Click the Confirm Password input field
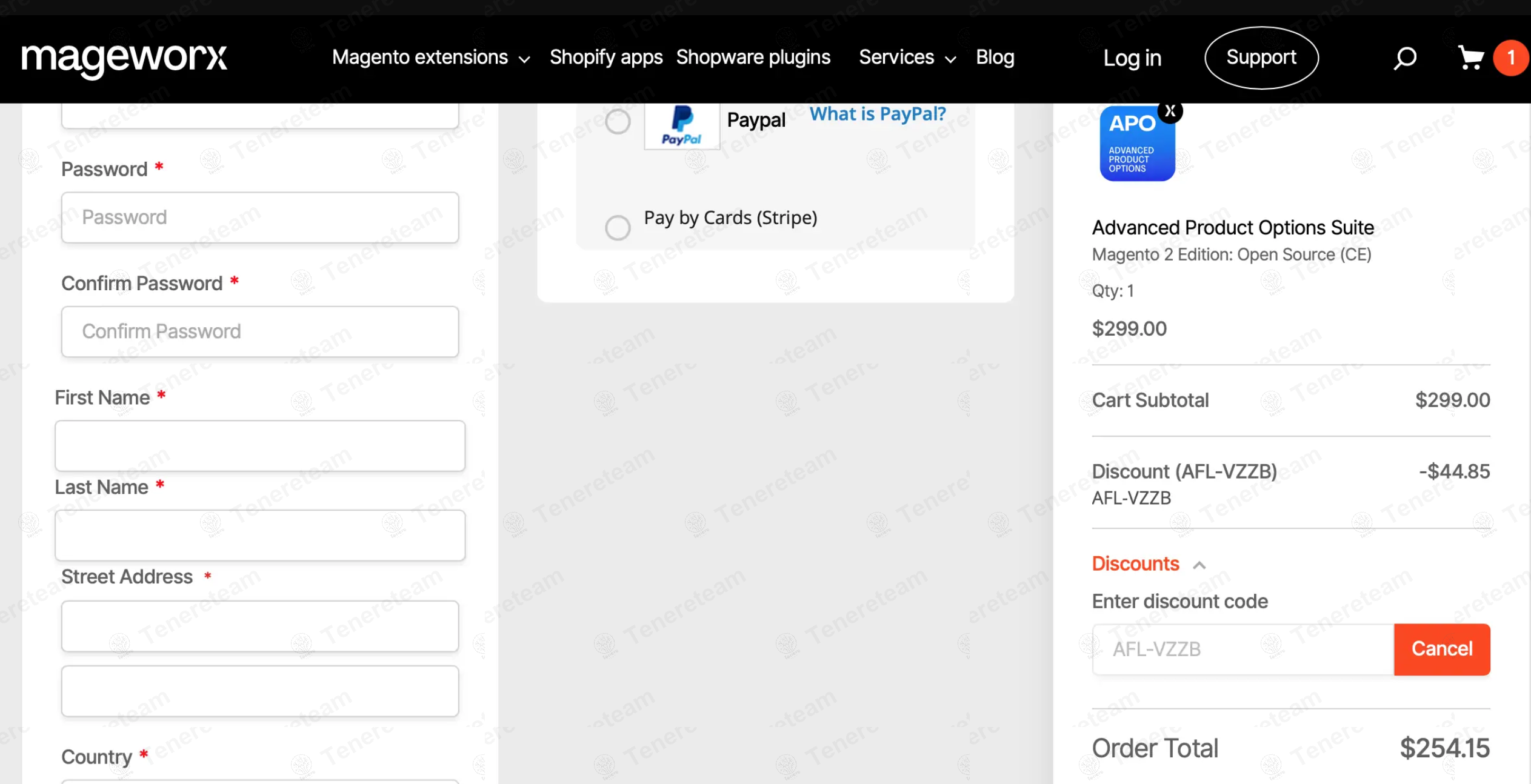 [x=260, y=331]
